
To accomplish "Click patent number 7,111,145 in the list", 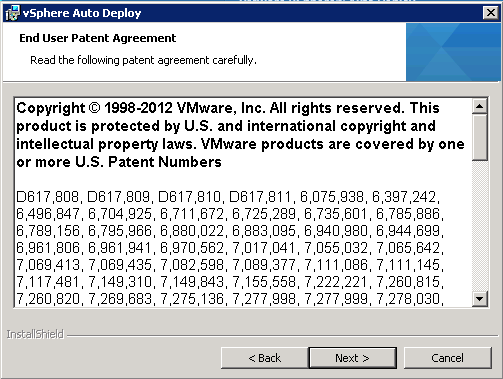I will click(410, 265).
